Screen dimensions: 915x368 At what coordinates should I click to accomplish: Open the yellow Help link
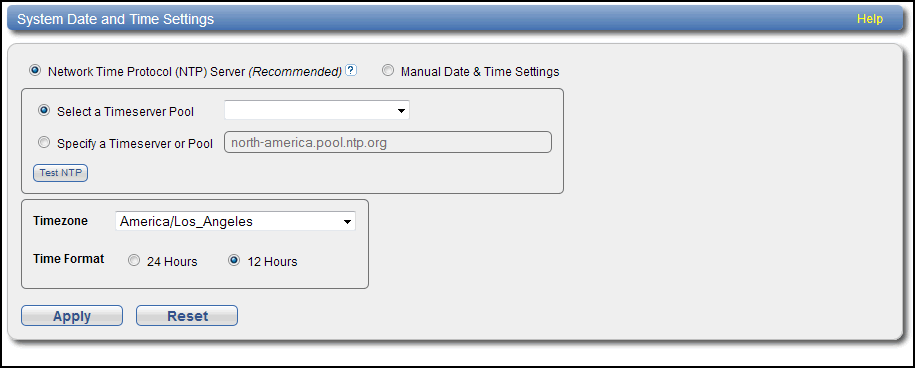pos(869,19)
